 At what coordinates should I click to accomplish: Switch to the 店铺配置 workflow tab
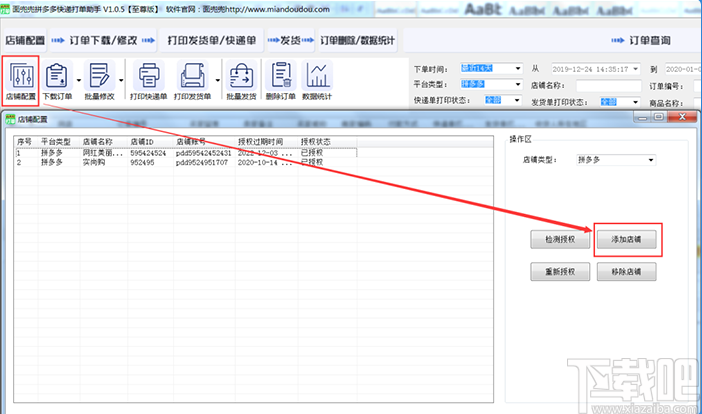pos(25,40)
